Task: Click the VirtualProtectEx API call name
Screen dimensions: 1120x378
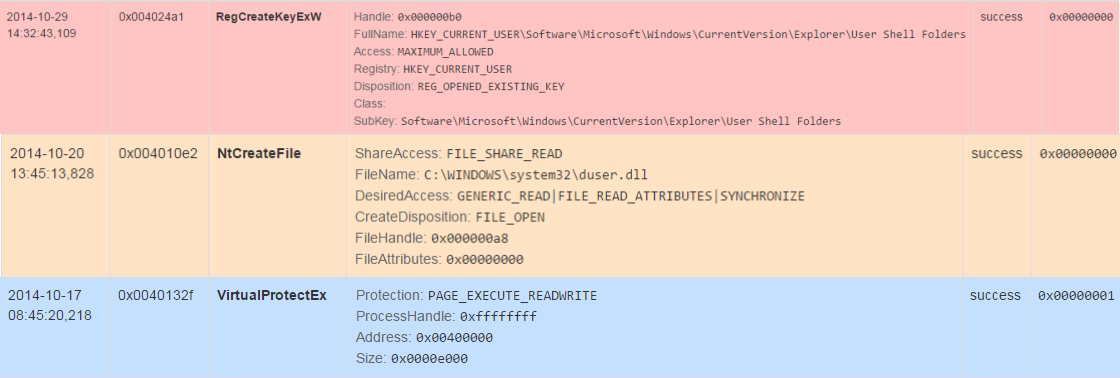Action: tap(271, 295)
